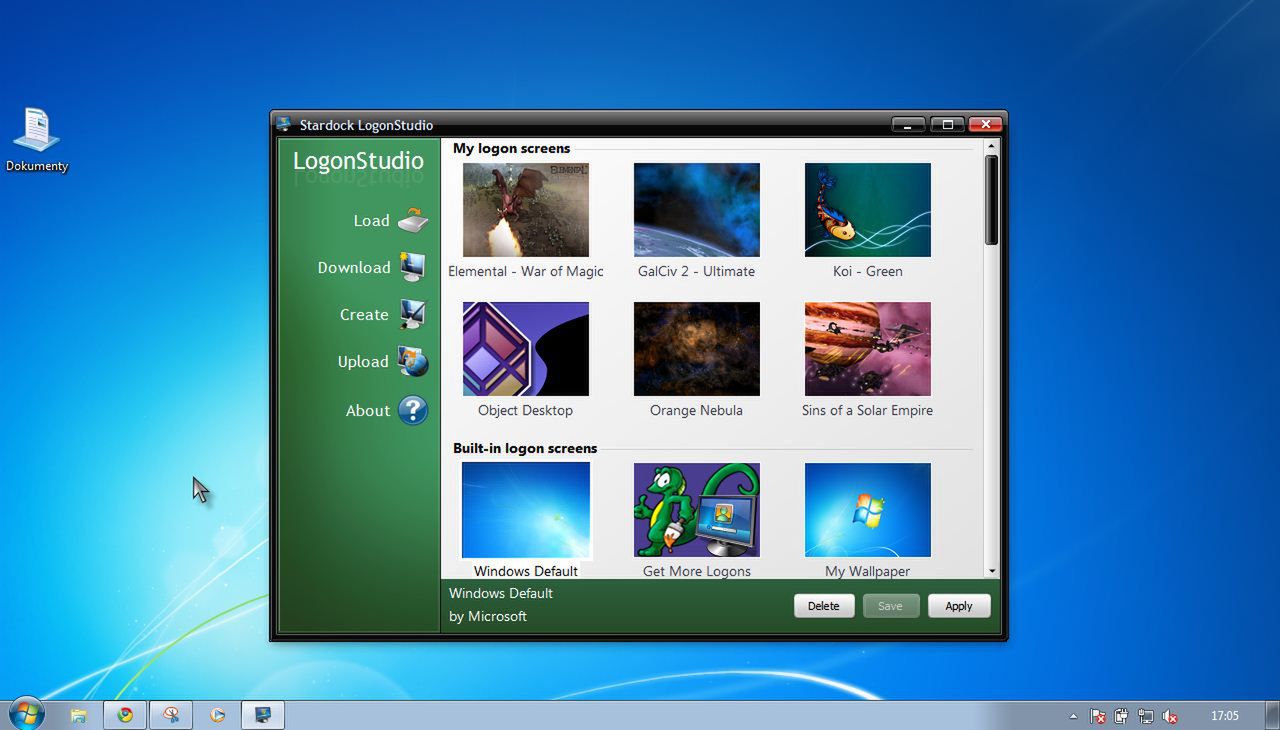Click the Upload globe icon

click(x=413, y=361)
